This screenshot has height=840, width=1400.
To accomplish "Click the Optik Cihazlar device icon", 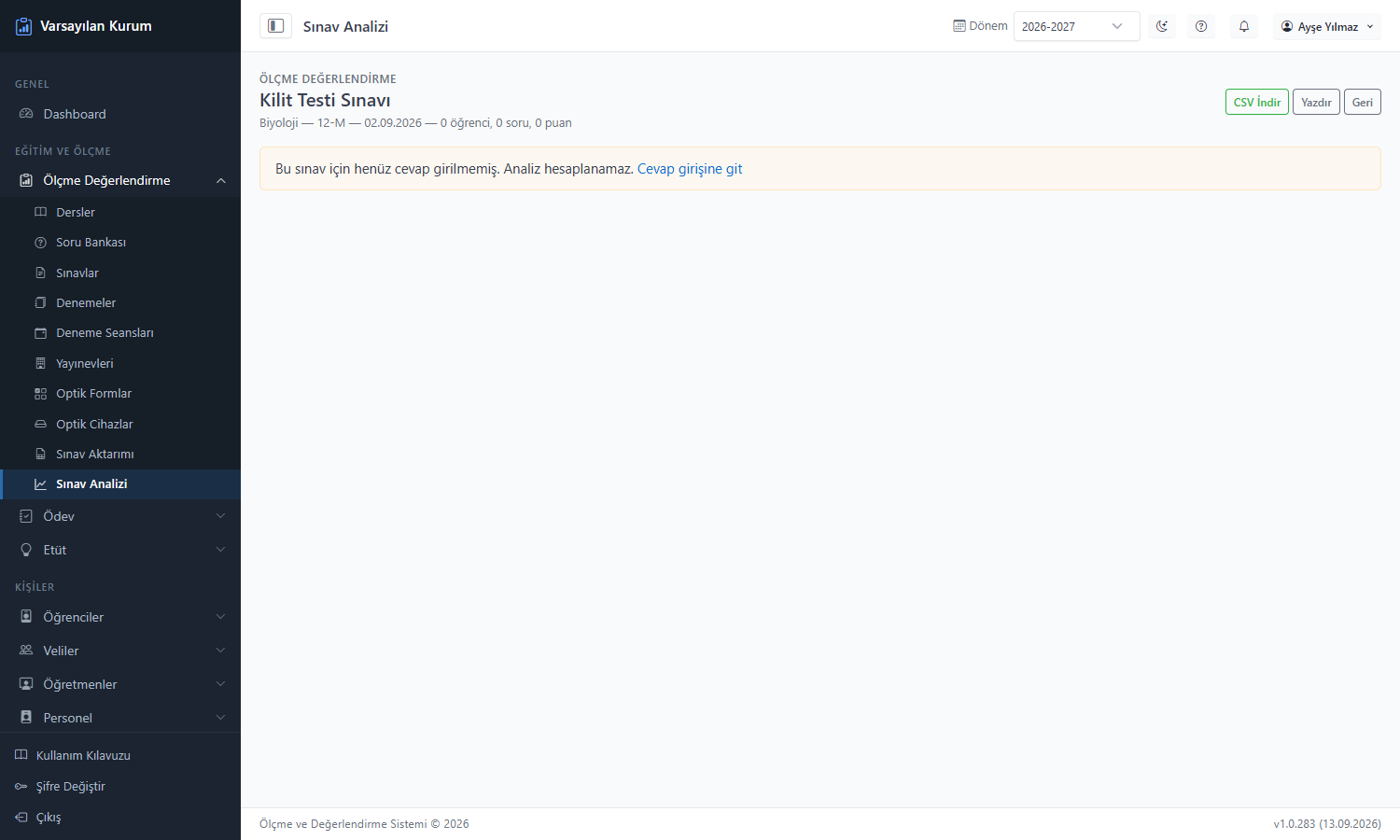I will coord(40,424).
